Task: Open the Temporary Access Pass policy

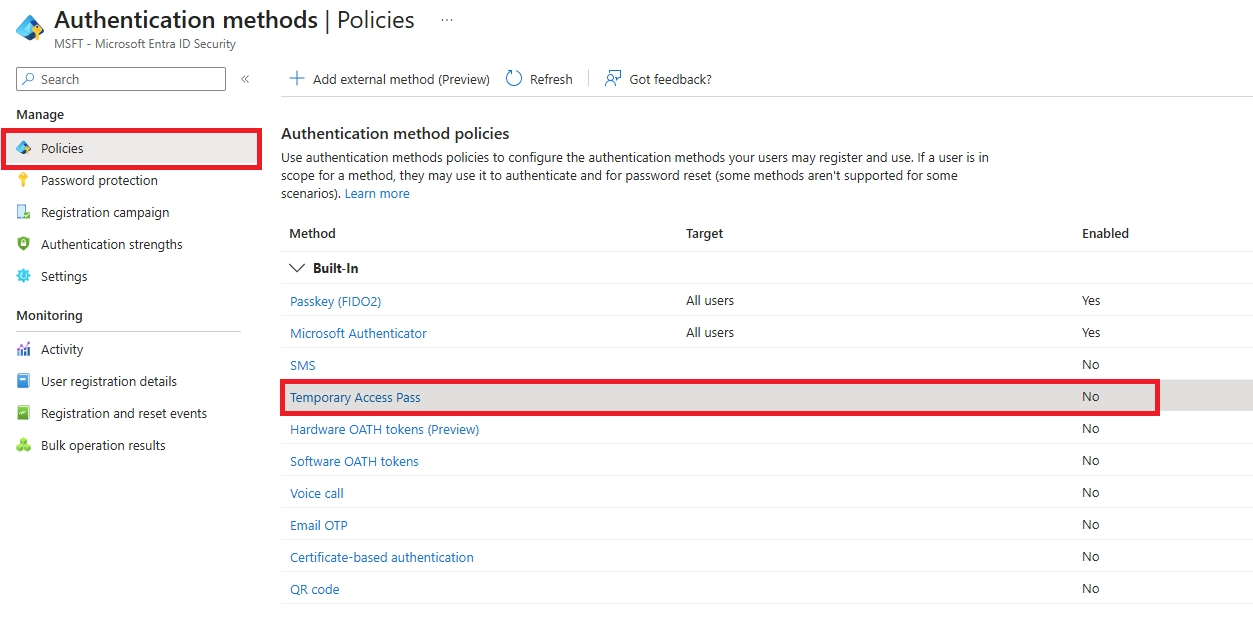Action: point(355,397)
